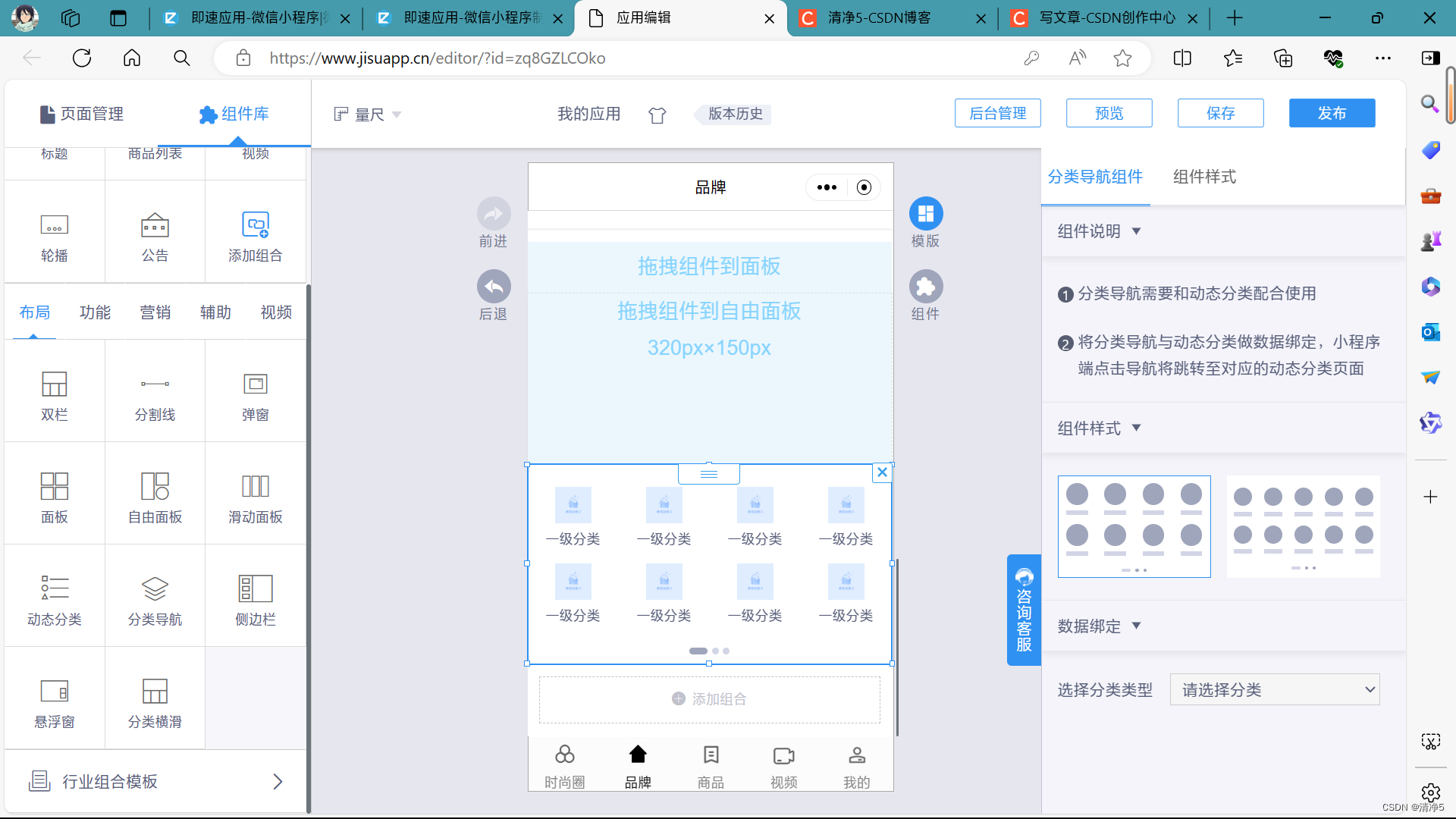Switch to the 营销 component tab
This screenshot has width=1456, height=819.
(x=155, y=312)
